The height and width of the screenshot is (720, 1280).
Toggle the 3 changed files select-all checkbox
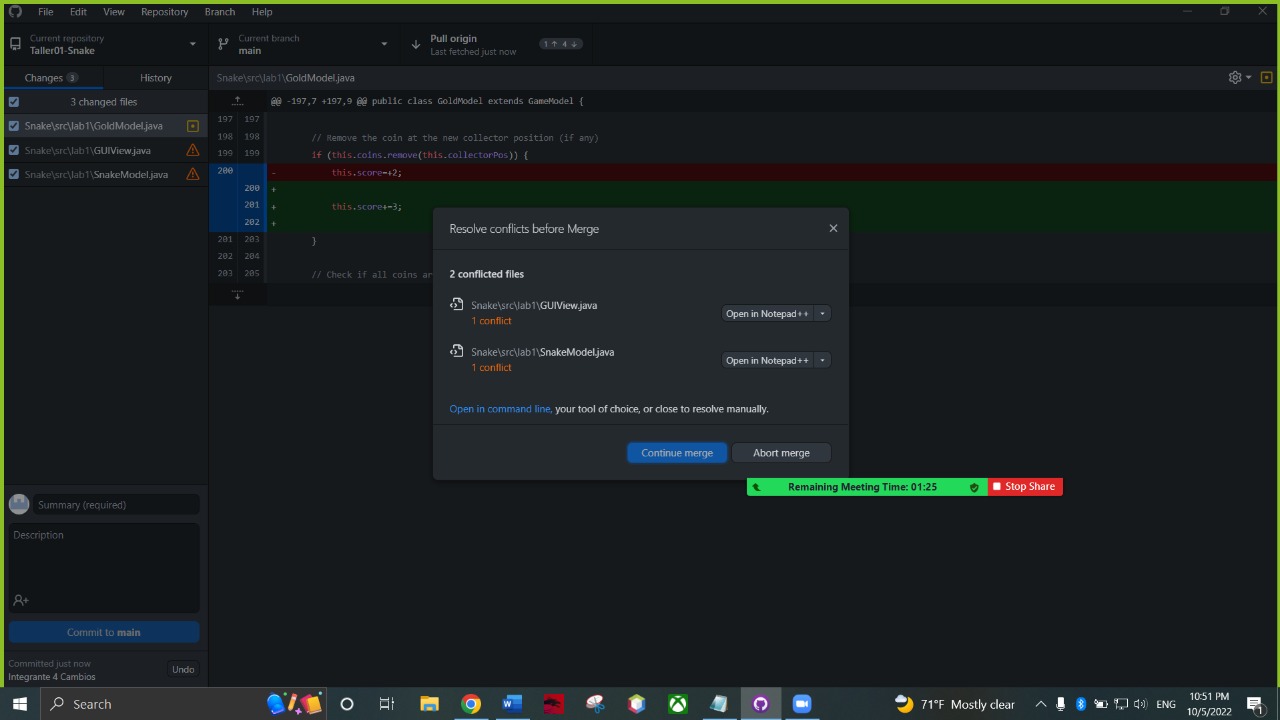point(13,101)
